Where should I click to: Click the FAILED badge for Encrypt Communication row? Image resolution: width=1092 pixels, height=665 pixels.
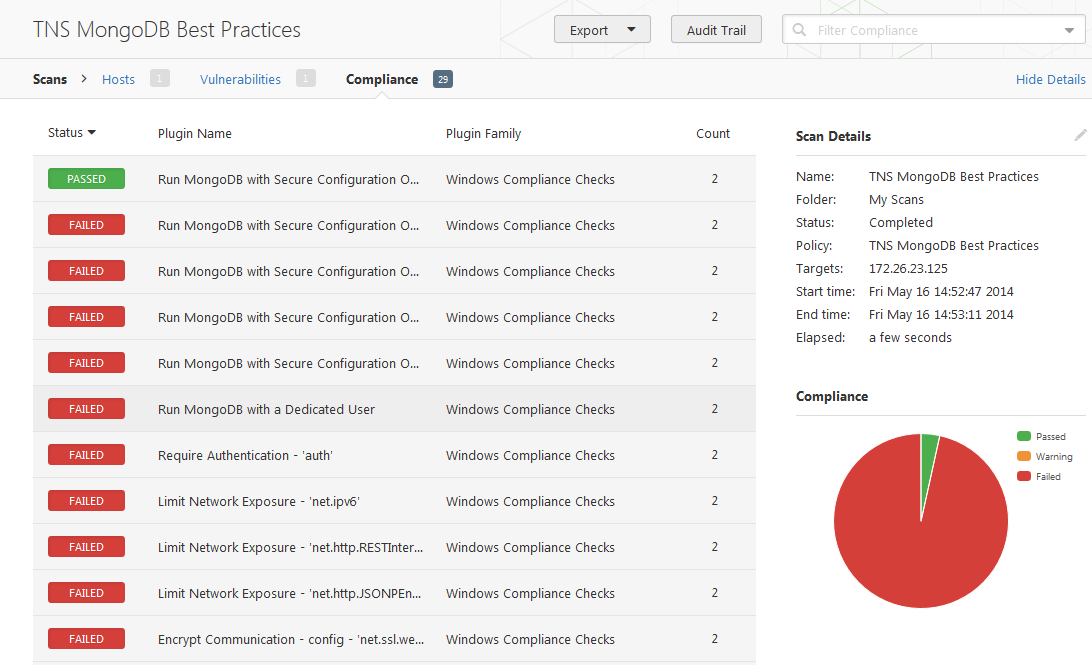coord(86,639)
